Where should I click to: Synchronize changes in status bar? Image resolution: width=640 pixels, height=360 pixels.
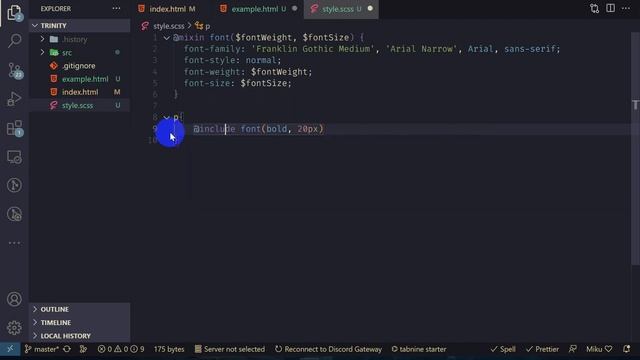pyautogui.click(x=67, y=349)
